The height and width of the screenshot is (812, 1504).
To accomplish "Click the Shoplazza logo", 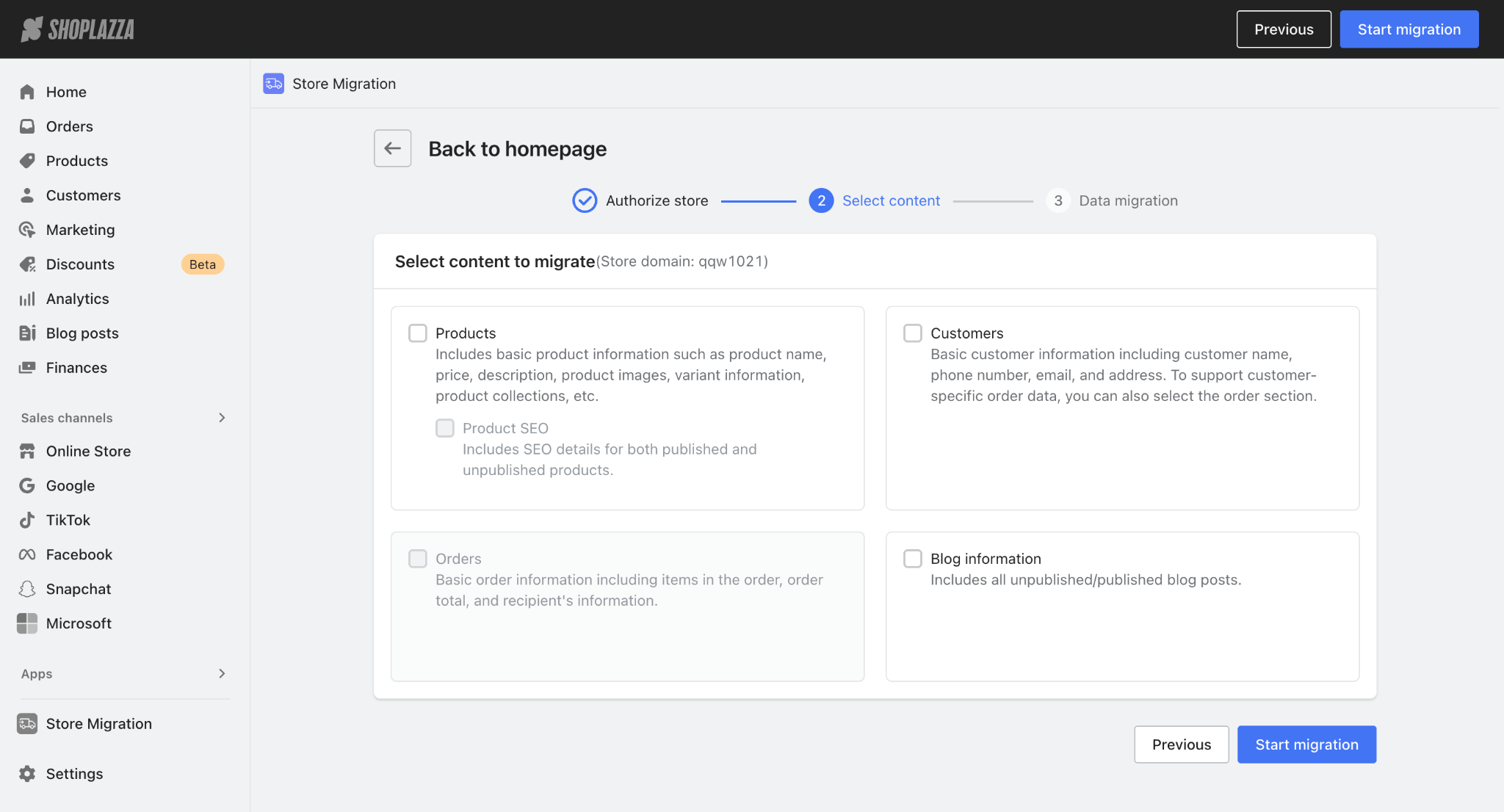I will pos(77,29).
